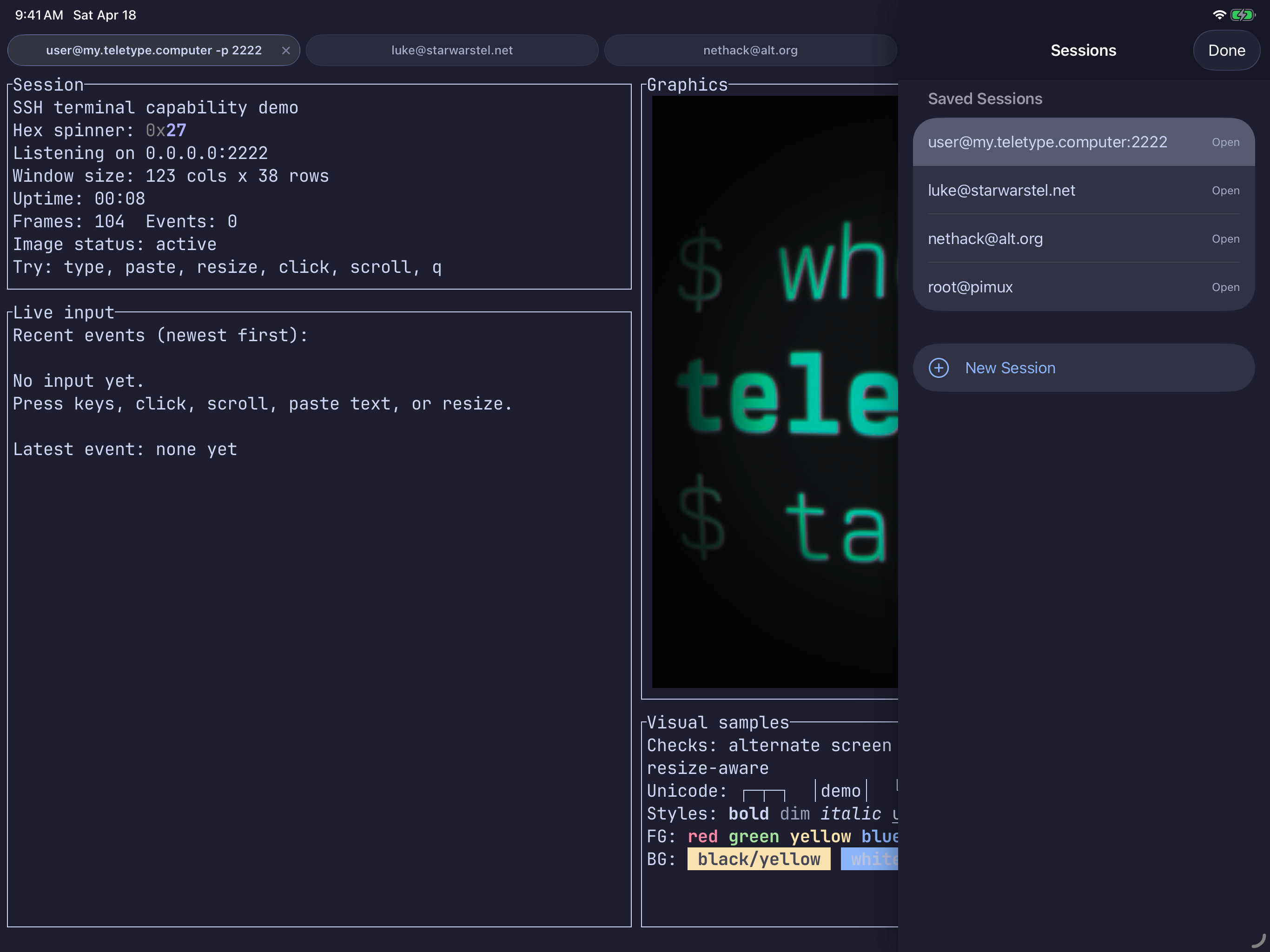Tap the battery charging icon
This screenshot has height=952, width=1270.
point(1243,15)
